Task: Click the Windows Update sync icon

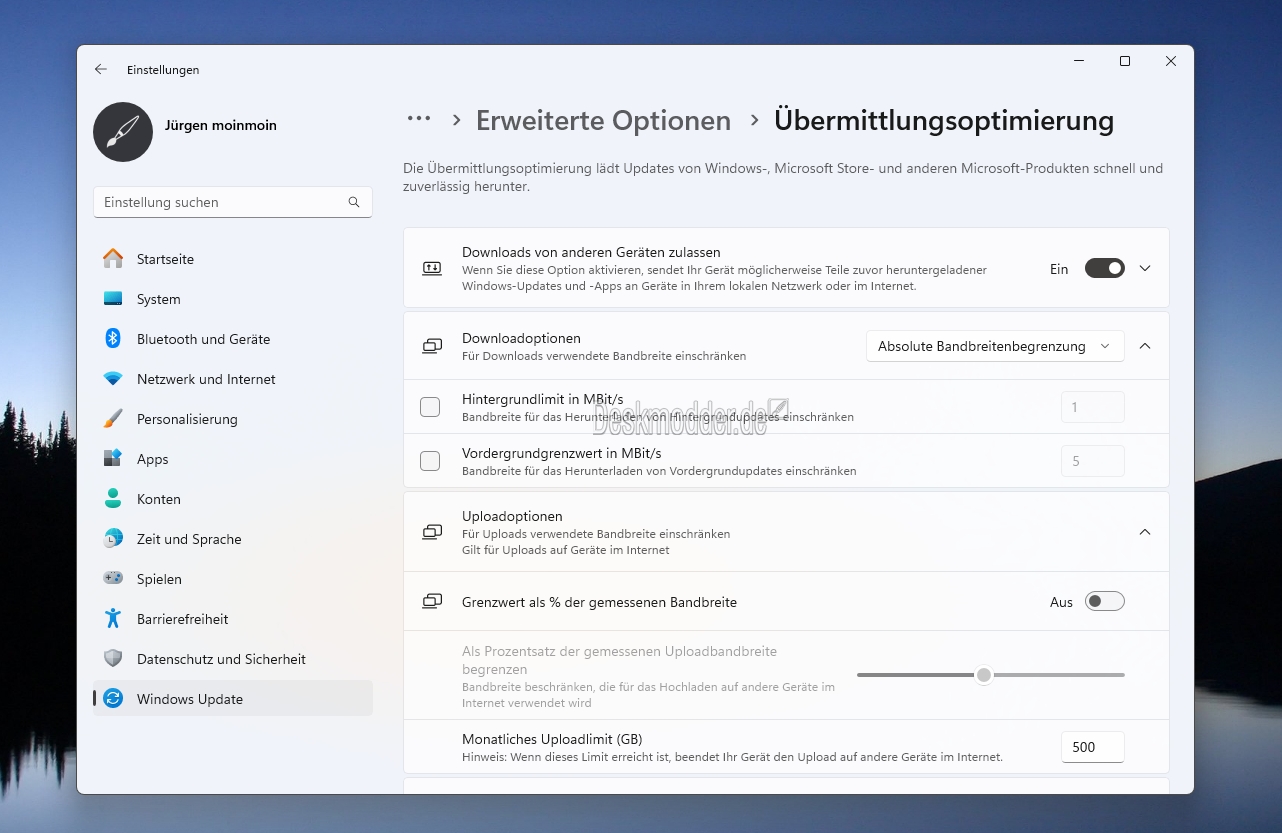Action: 113,699
